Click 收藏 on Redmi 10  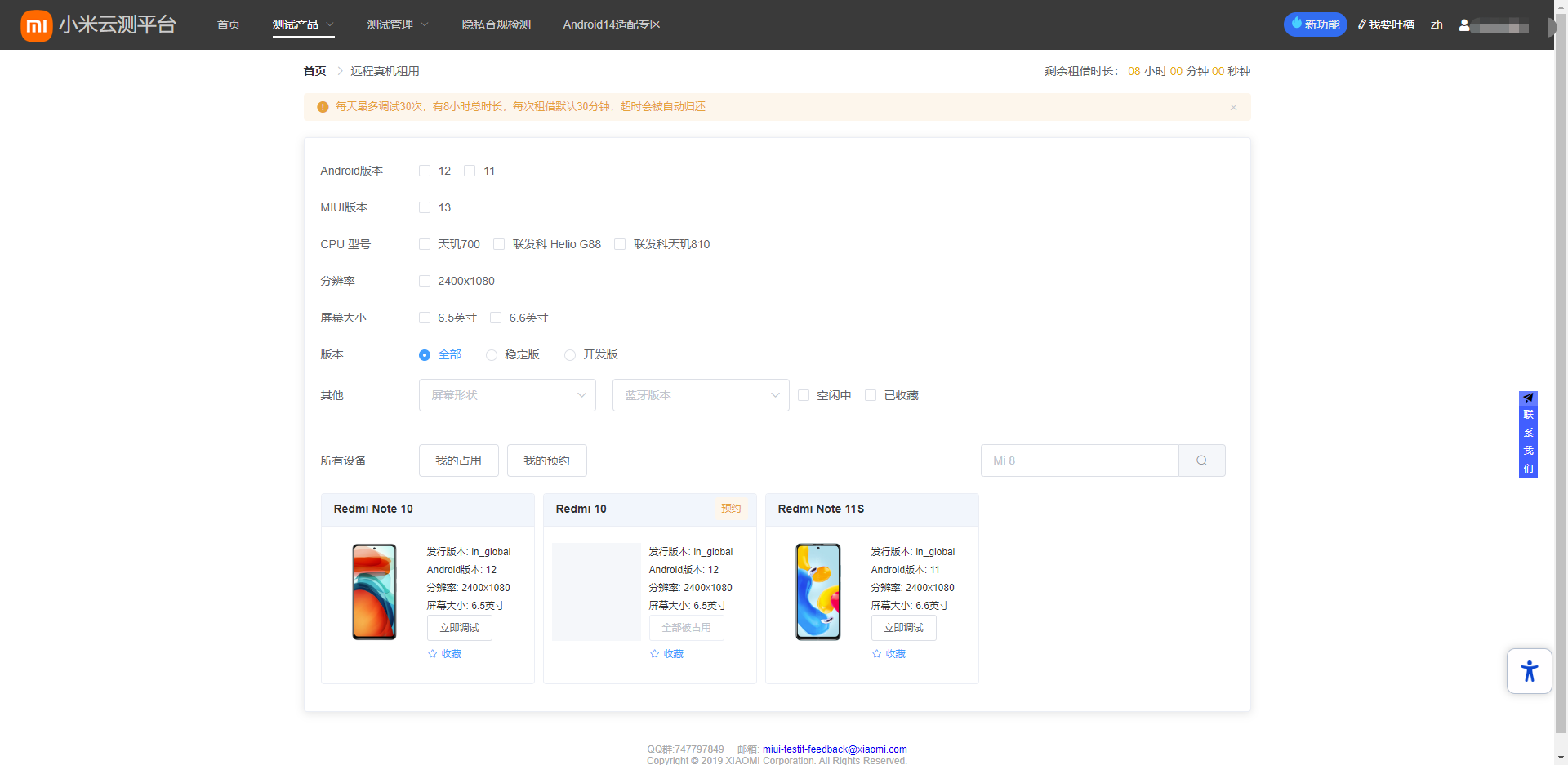[674, 654]
